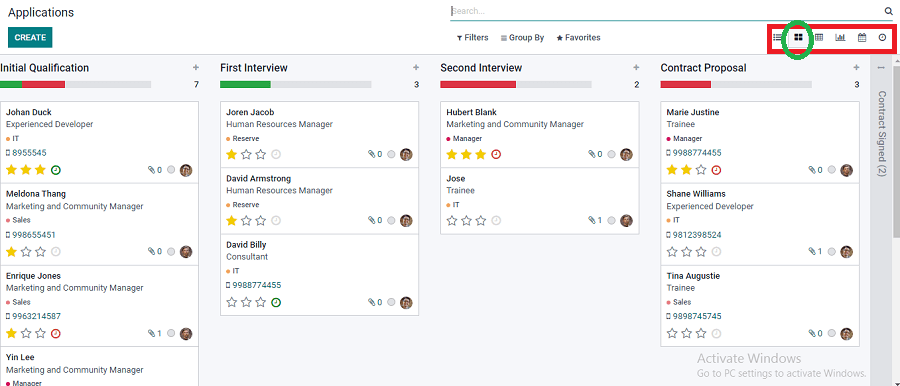The image size is (900, 386).
Task: Click Enrique Jones's red activity clock
Action: (56, 334)
